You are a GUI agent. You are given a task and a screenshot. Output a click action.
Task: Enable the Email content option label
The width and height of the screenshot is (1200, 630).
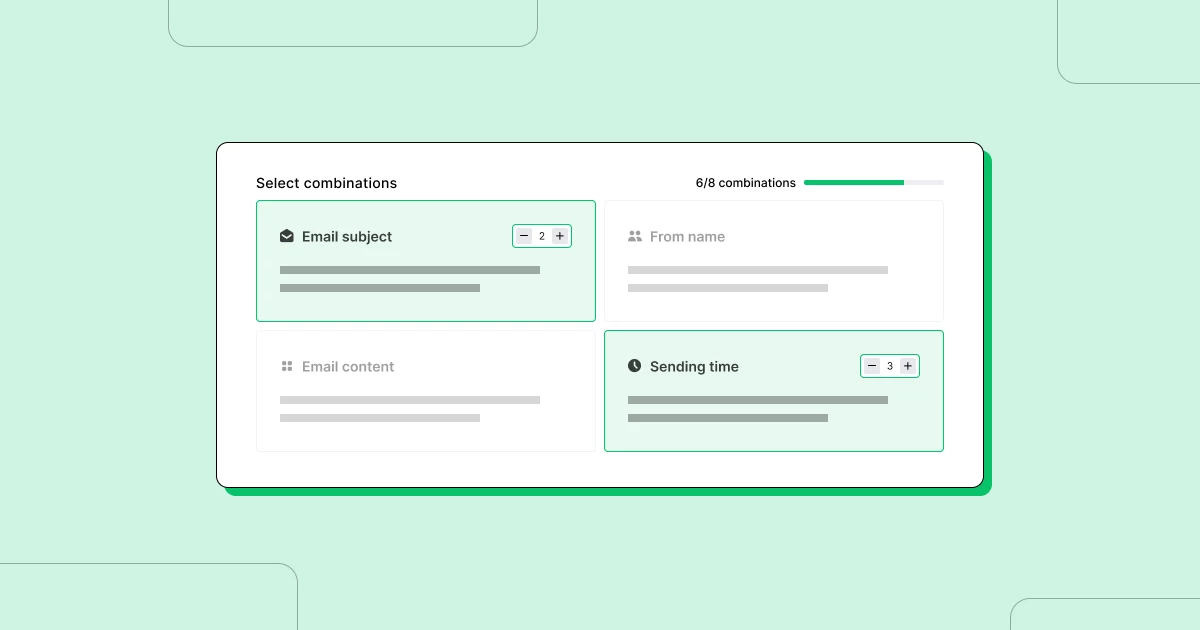coord(348,367)
